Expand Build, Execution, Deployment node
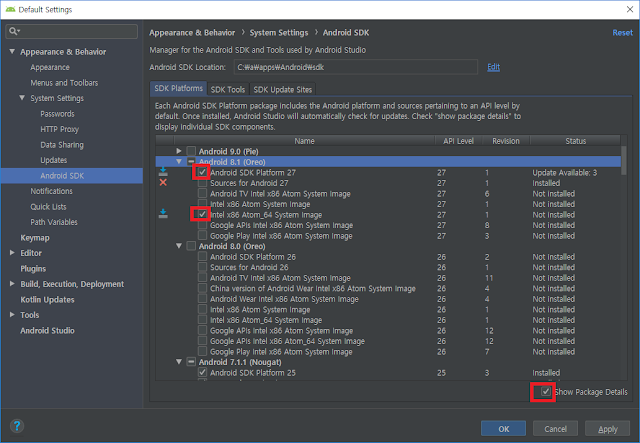 (x=12, y=283)
